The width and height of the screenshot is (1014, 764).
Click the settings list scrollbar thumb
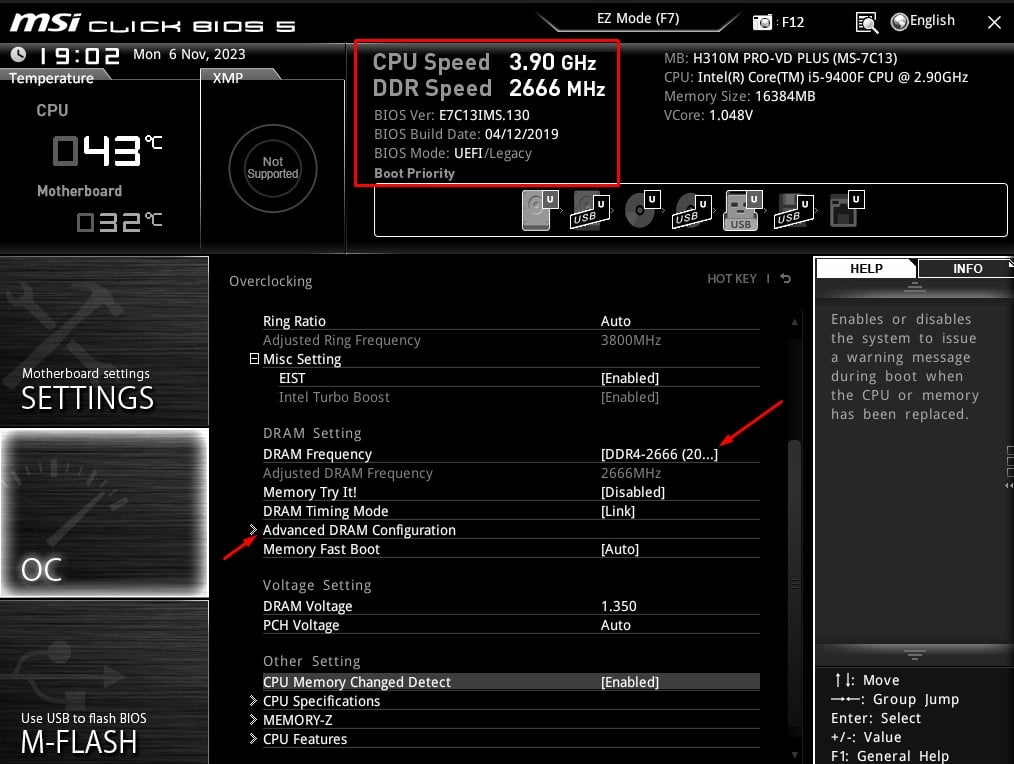click(795, 584)
